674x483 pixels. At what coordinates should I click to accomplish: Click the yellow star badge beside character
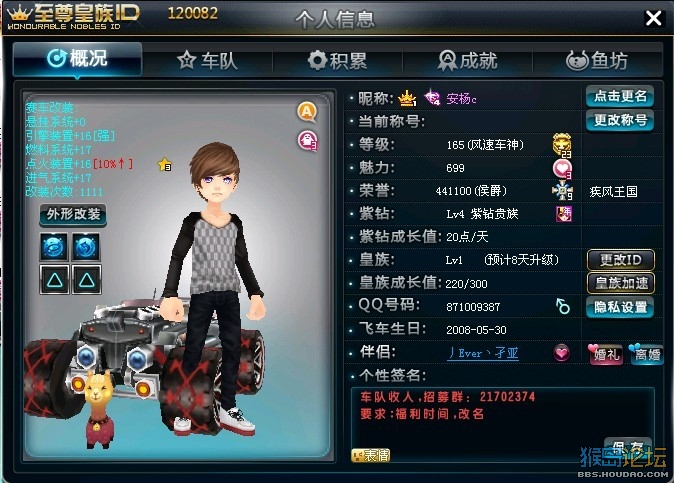(165, 165)
